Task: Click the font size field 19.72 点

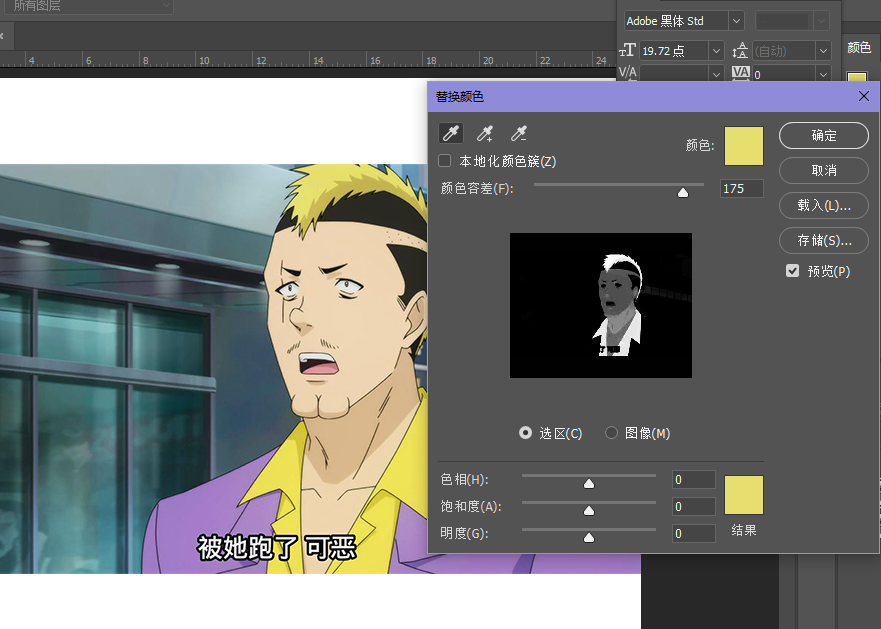Action: click(674, 51)
